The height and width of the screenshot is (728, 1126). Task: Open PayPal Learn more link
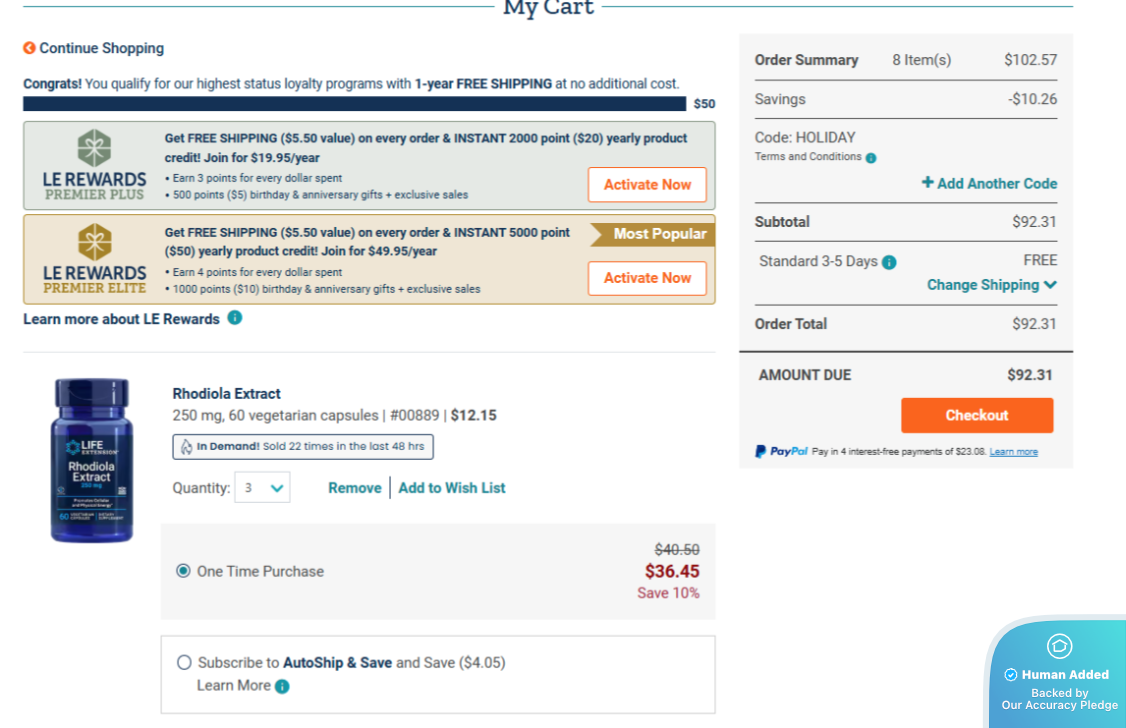point(1013,452)
